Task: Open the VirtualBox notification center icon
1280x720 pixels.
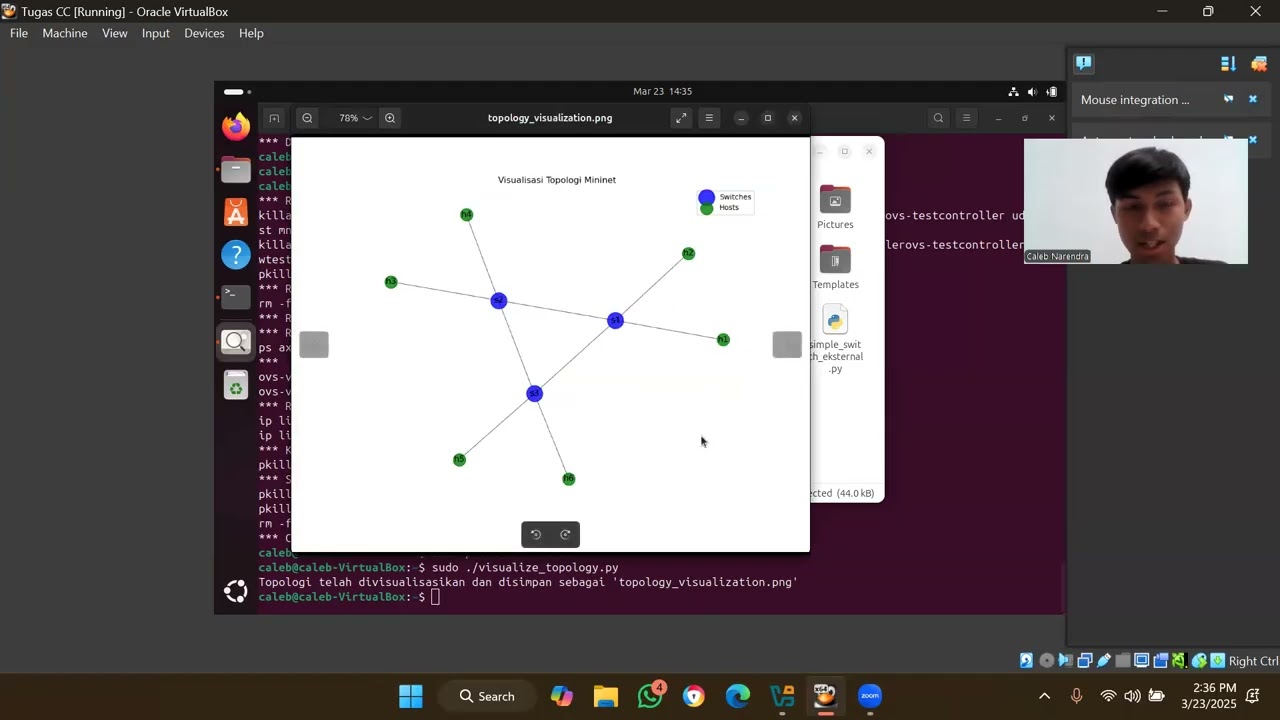Action: 1083,64
